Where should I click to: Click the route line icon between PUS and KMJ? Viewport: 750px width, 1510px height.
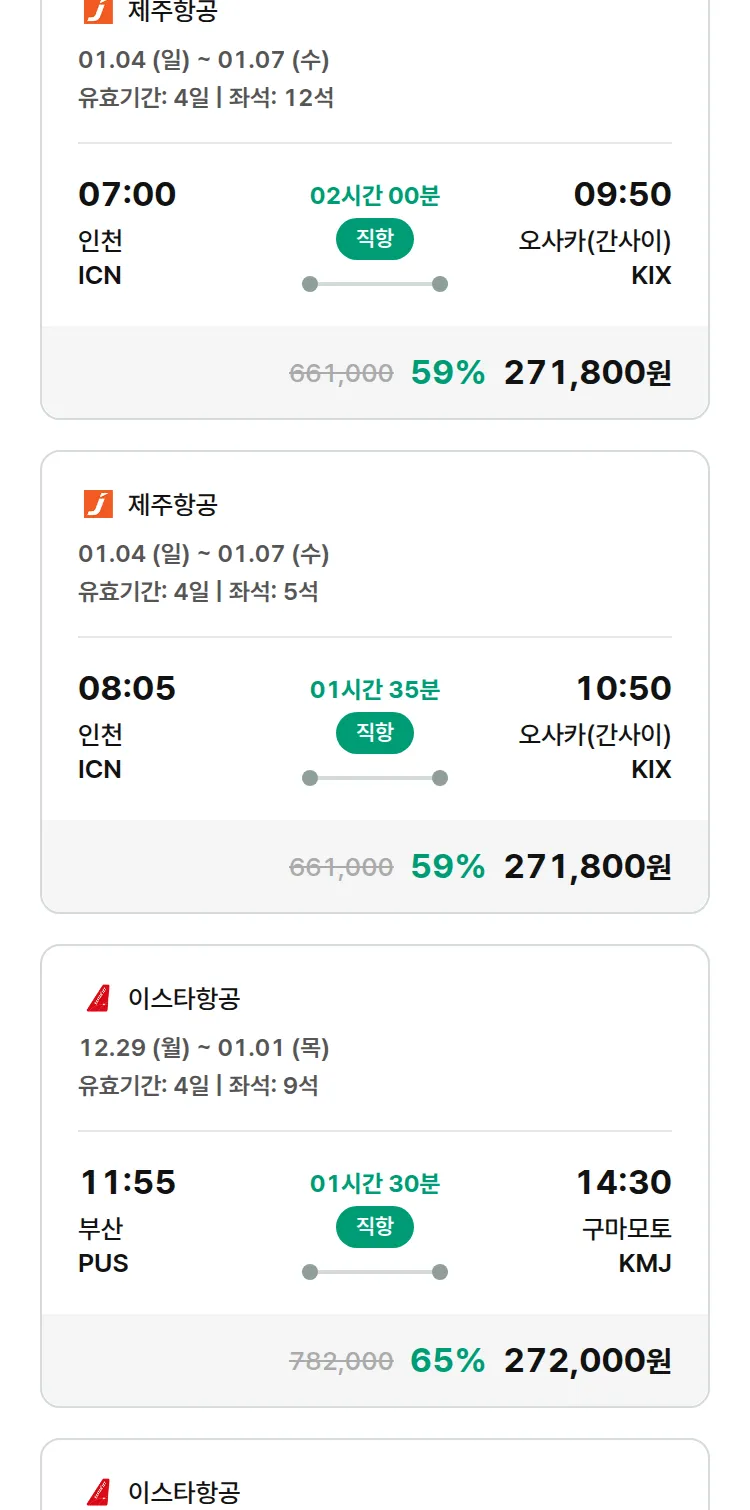click(375, 1272)
